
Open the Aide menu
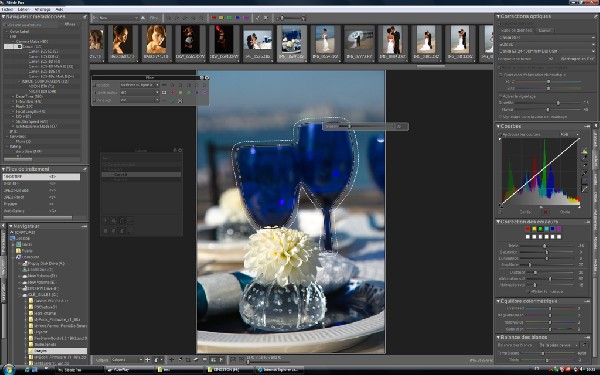(59, 9)
